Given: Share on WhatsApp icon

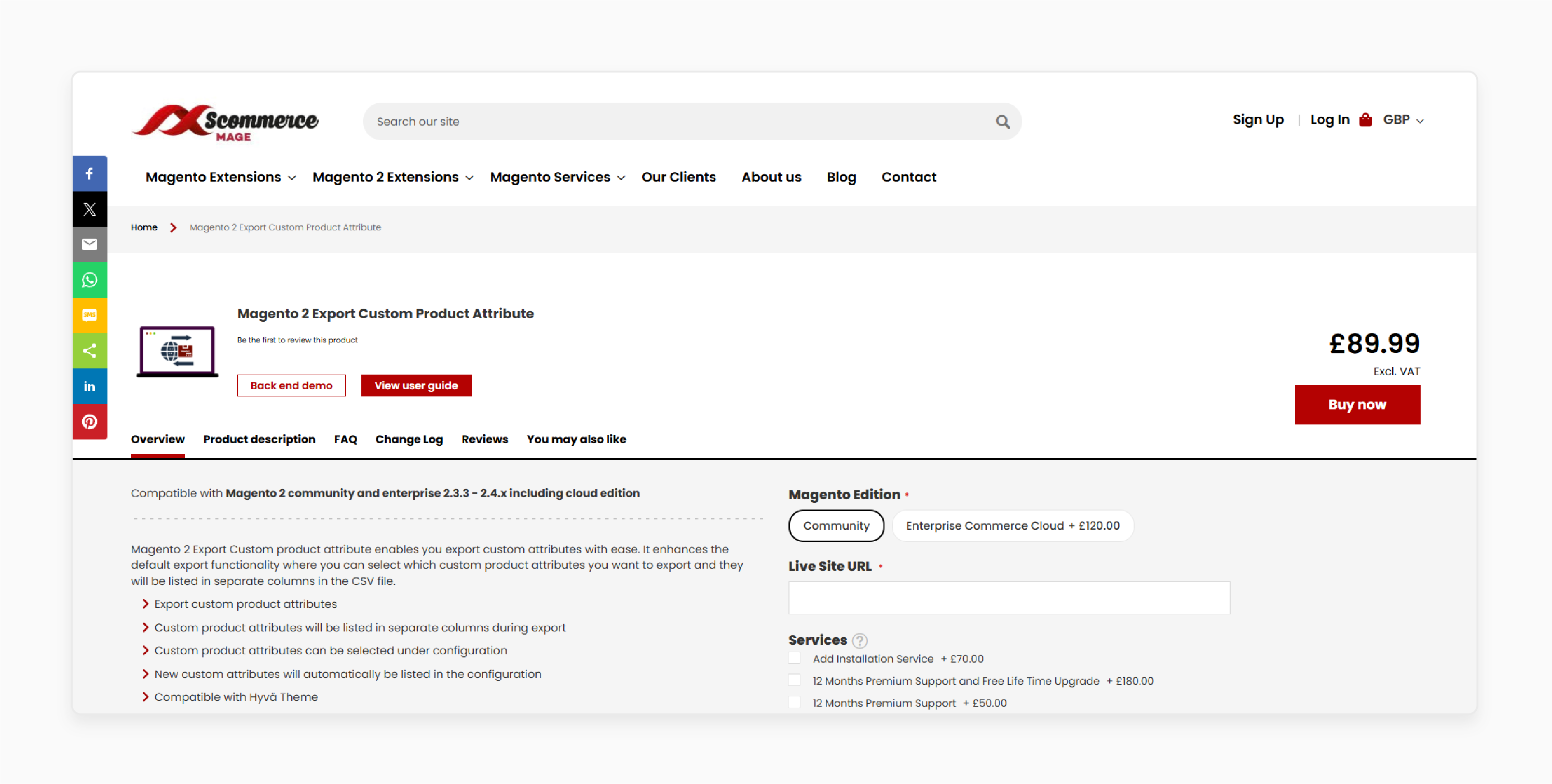Looking at the screenshot, I should (x=90, y=280).
